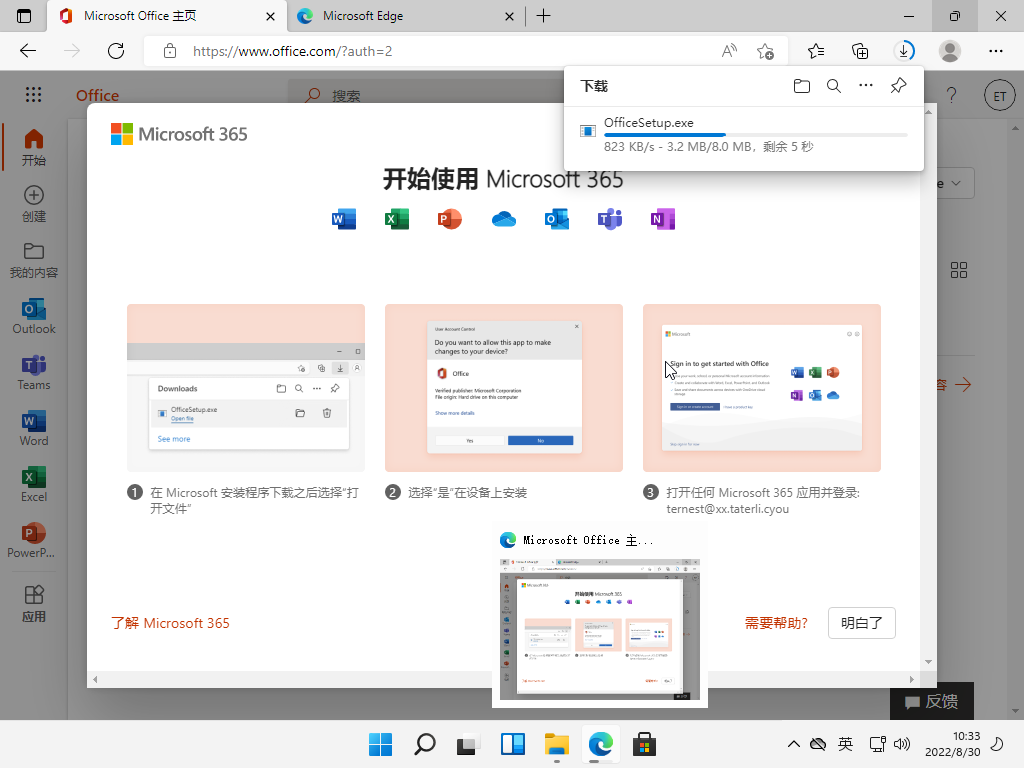Click the Edge window preview thumbnail

600,630
